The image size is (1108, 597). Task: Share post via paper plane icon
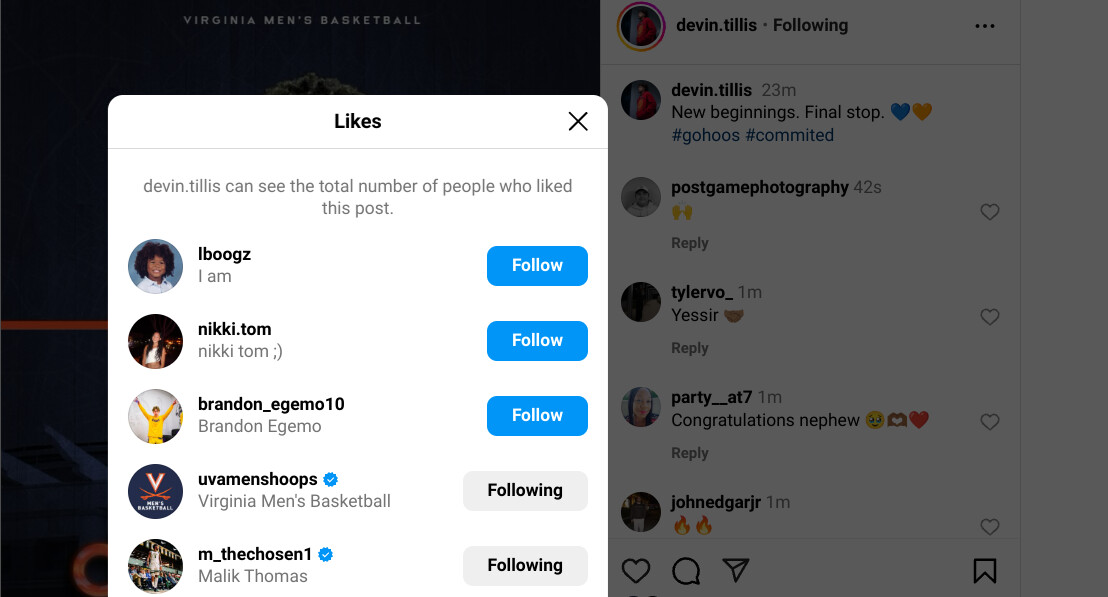tap(736, 570)
